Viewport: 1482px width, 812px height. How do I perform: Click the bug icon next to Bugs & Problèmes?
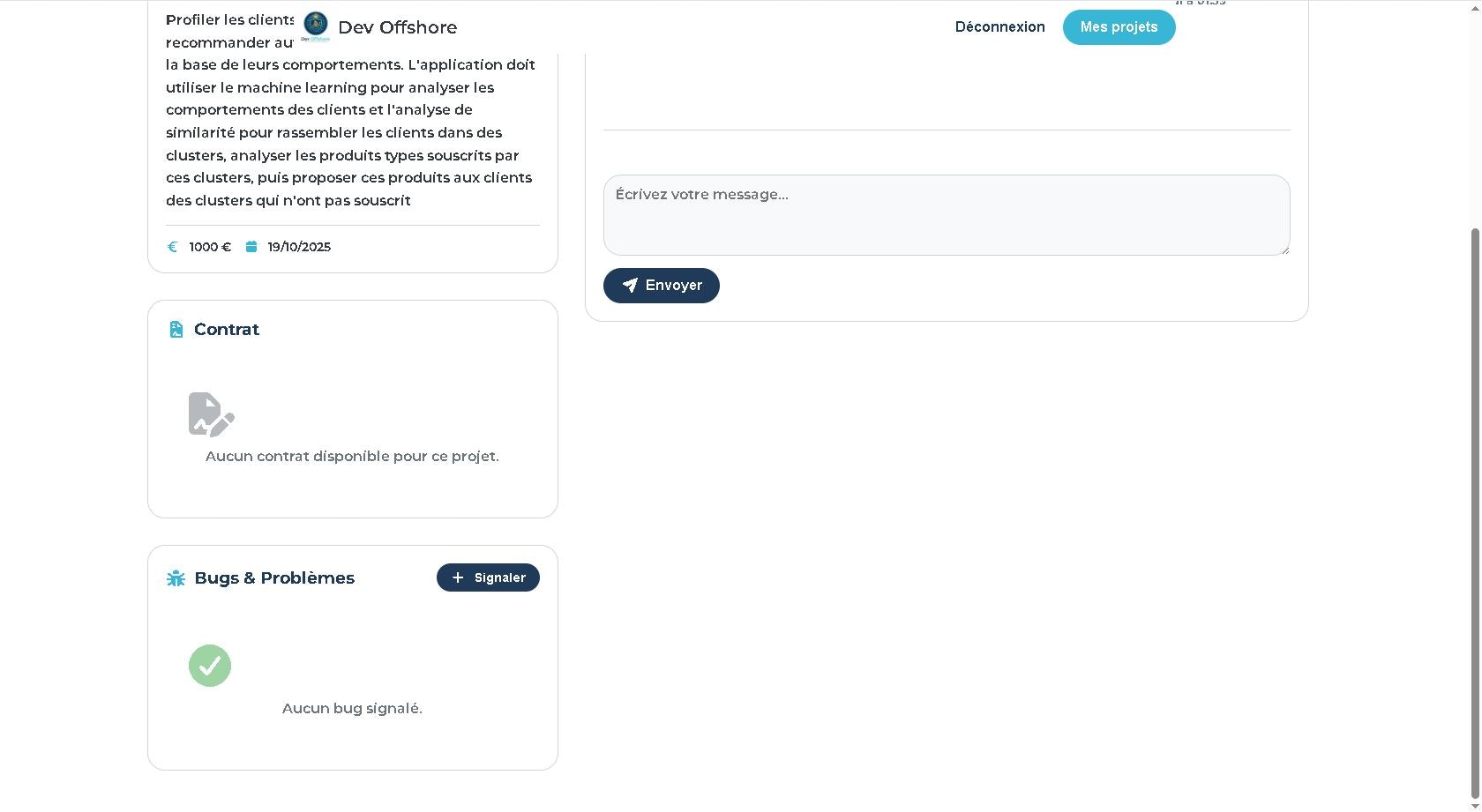pyautogui.click(x=176, y=577)
